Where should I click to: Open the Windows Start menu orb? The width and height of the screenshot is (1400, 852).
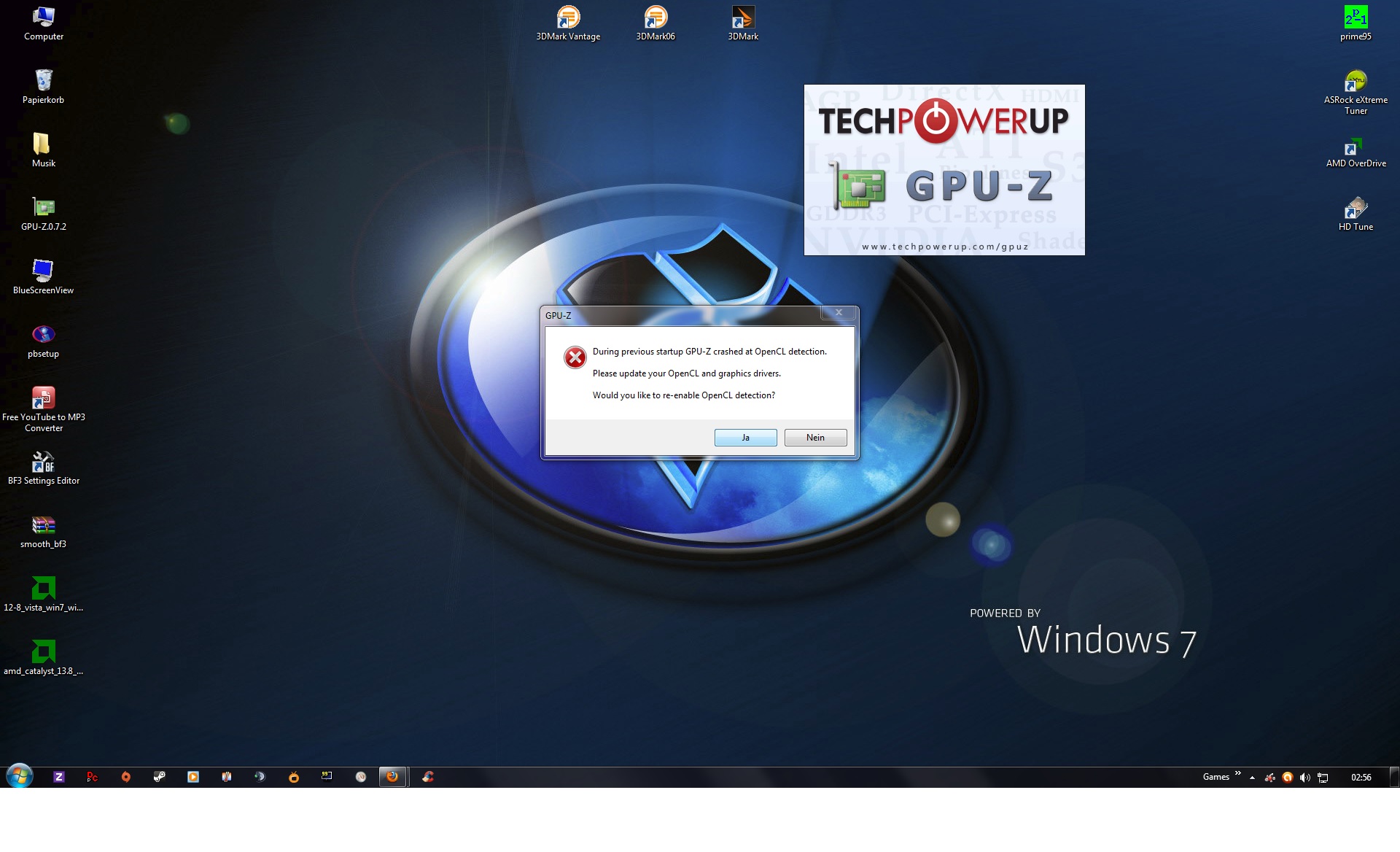pyautogui.click(x=20, y=776)
